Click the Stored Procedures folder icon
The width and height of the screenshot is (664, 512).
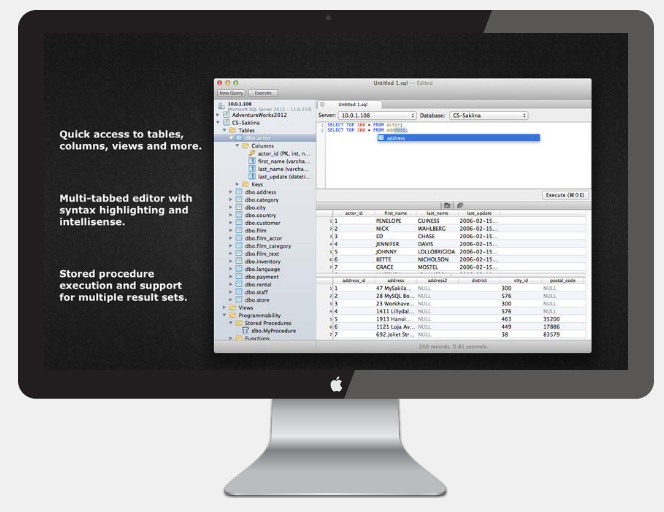[x=239, y=323]
